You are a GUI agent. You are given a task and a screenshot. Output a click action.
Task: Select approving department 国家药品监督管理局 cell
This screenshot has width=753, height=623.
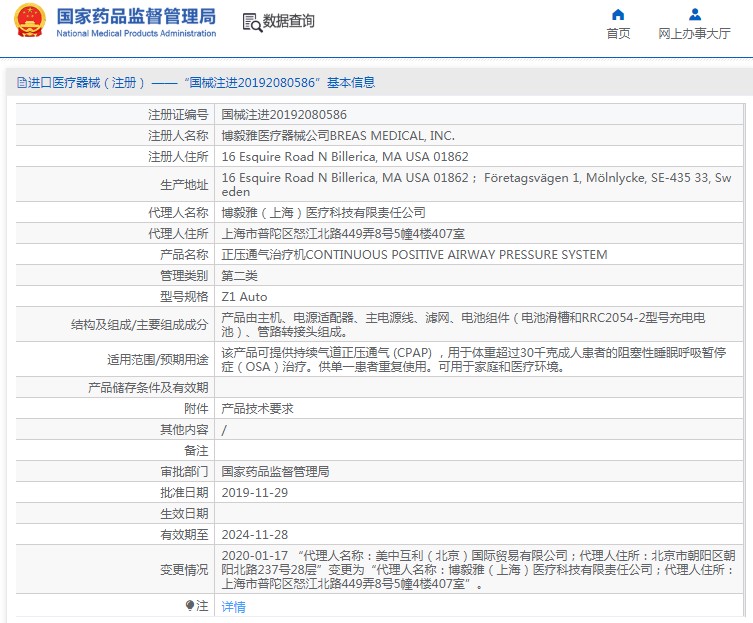(275, 472)
